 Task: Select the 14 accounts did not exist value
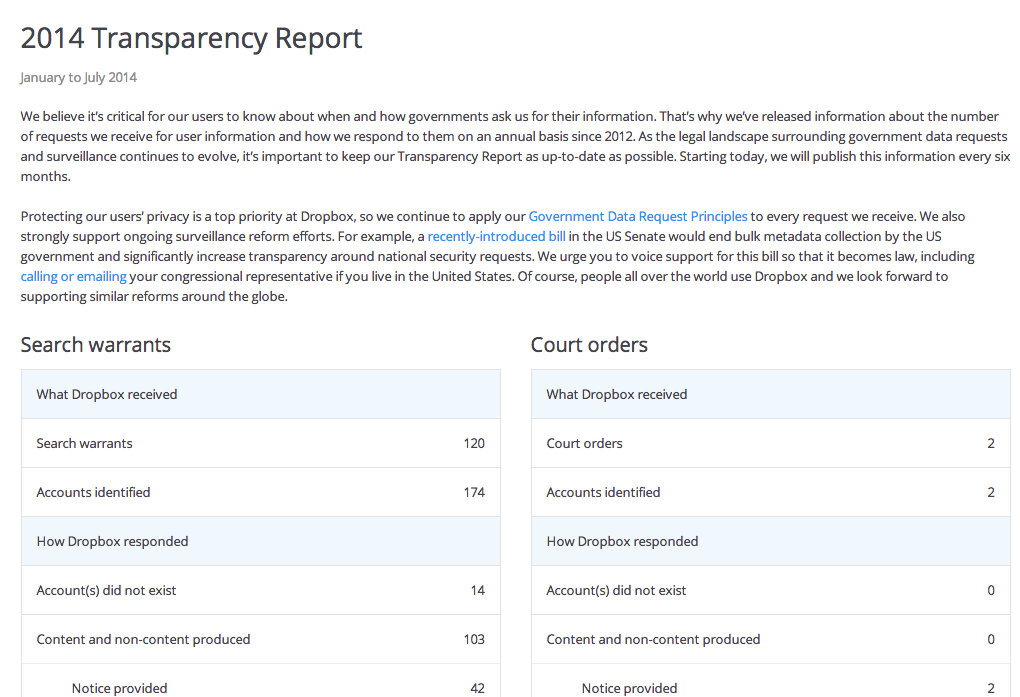click(x=477, y=591)
